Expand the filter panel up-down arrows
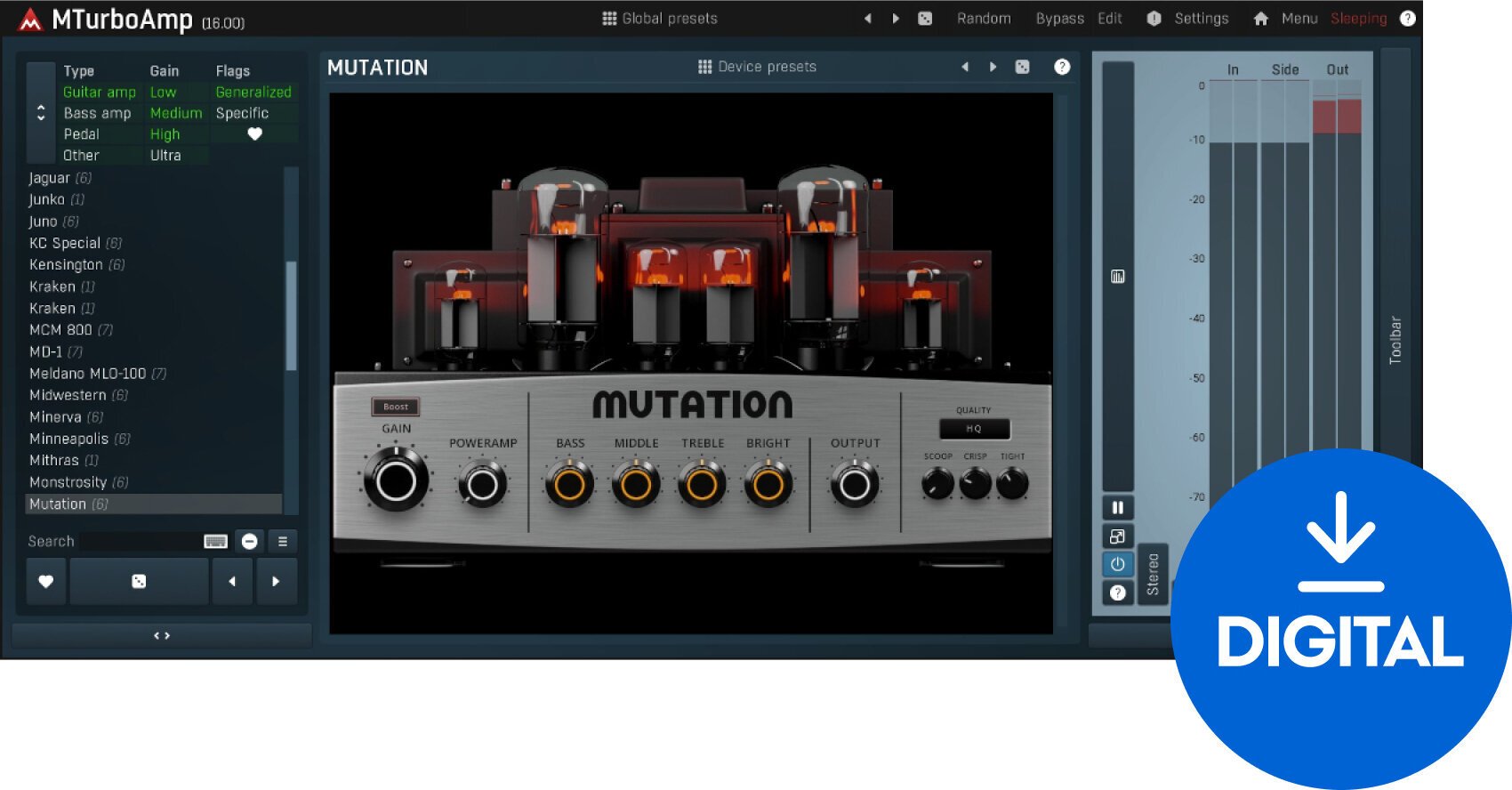The image size is (1512, 790). [40, 113]
